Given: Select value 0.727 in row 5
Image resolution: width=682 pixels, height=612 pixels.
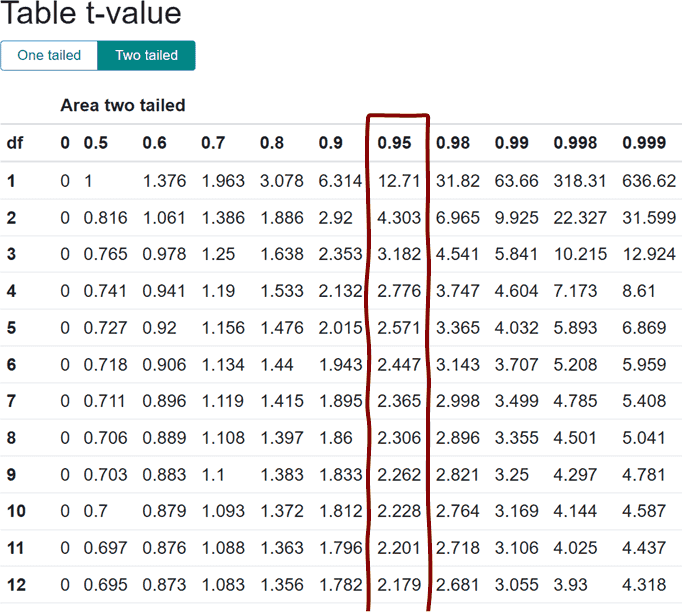Looking at the screenshot, I should pos(105,328).
